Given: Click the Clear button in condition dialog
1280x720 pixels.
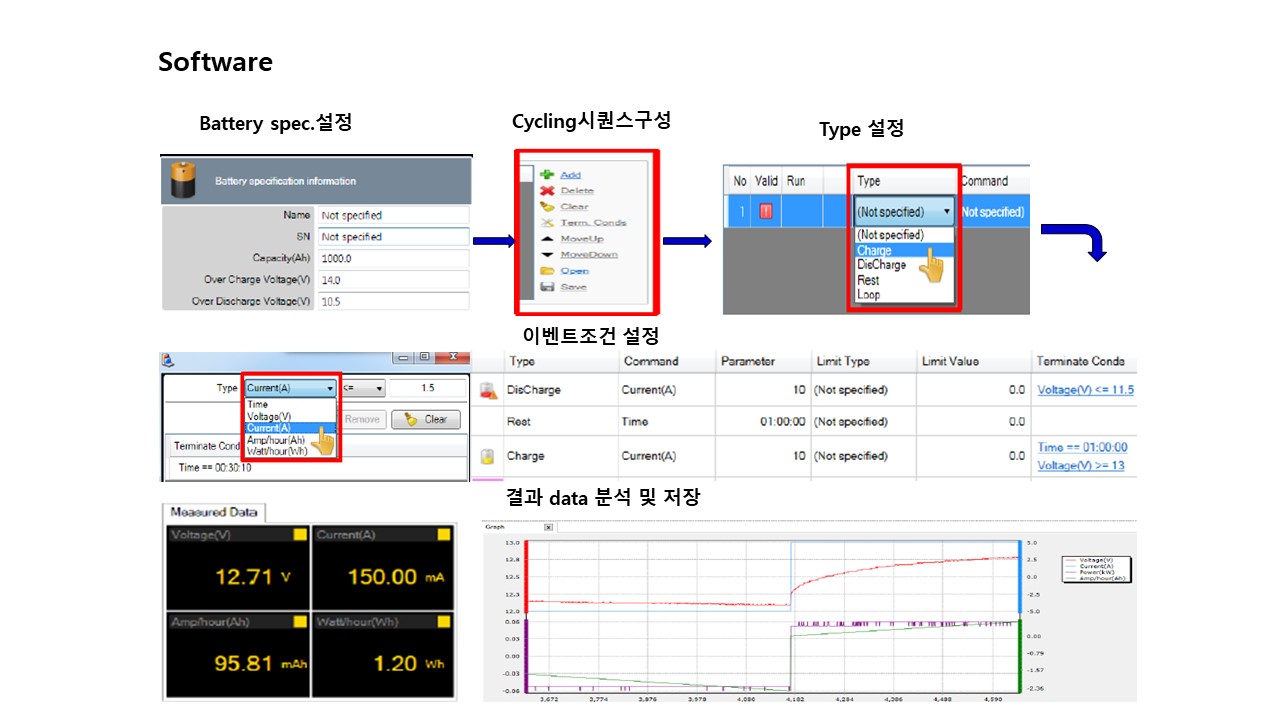Looking at the screenshot, I should point(426,419).
